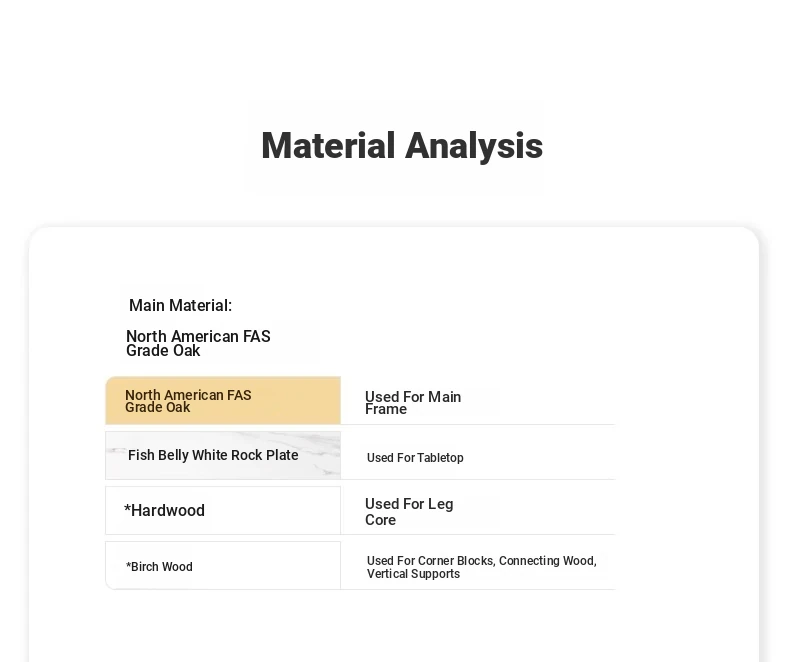Click the asterisk before "Birch Wood"
Screen dimensions: 790x662
pos(128,567)
